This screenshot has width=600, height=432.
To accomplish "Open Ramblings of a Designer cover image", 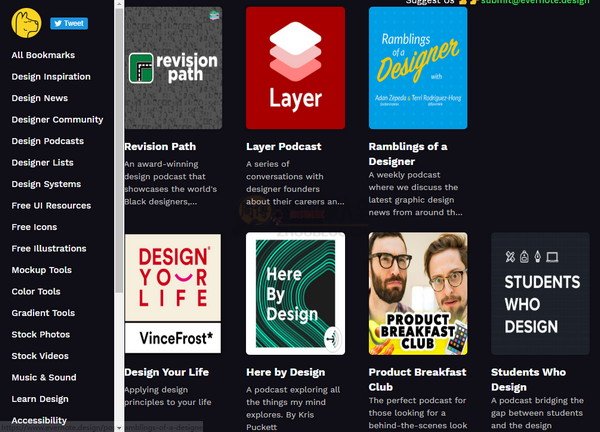I will click(418, 68).
